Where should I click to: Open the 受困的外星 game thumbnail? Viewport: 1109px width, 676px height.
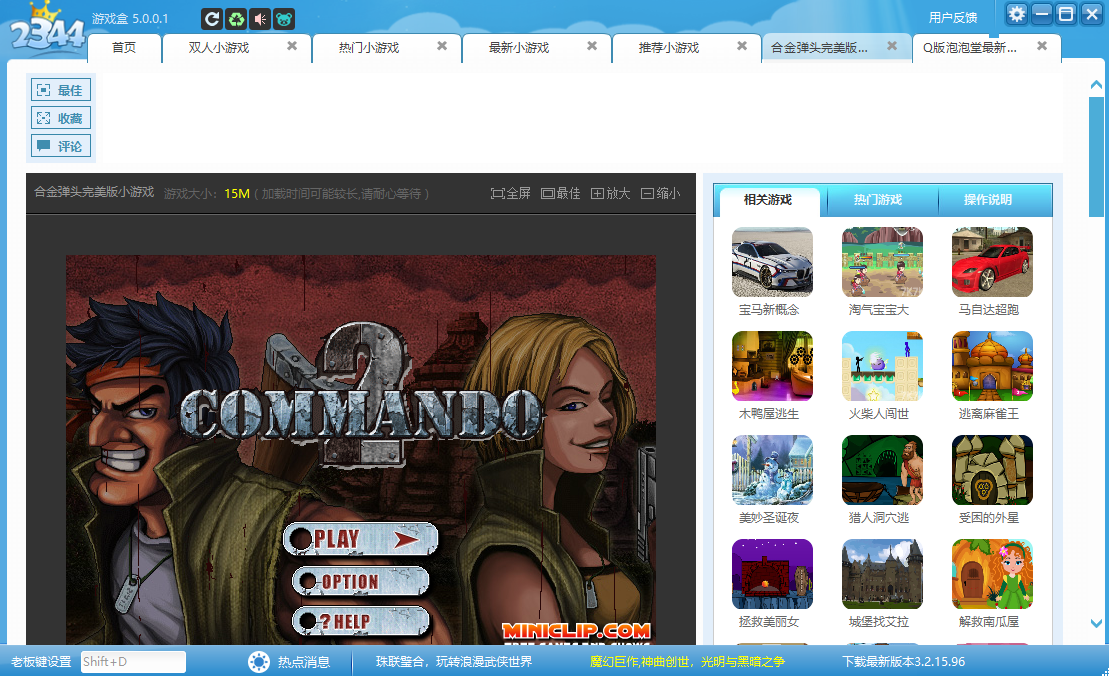coord(992,470)
